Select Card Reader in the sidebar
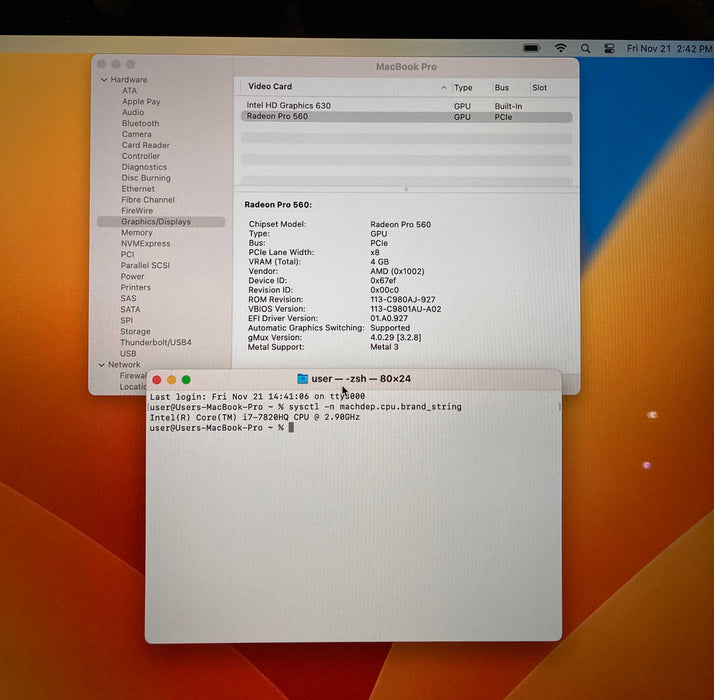This screenshot has width=714, height=700. pyautogui.click(x=146, y=145)
